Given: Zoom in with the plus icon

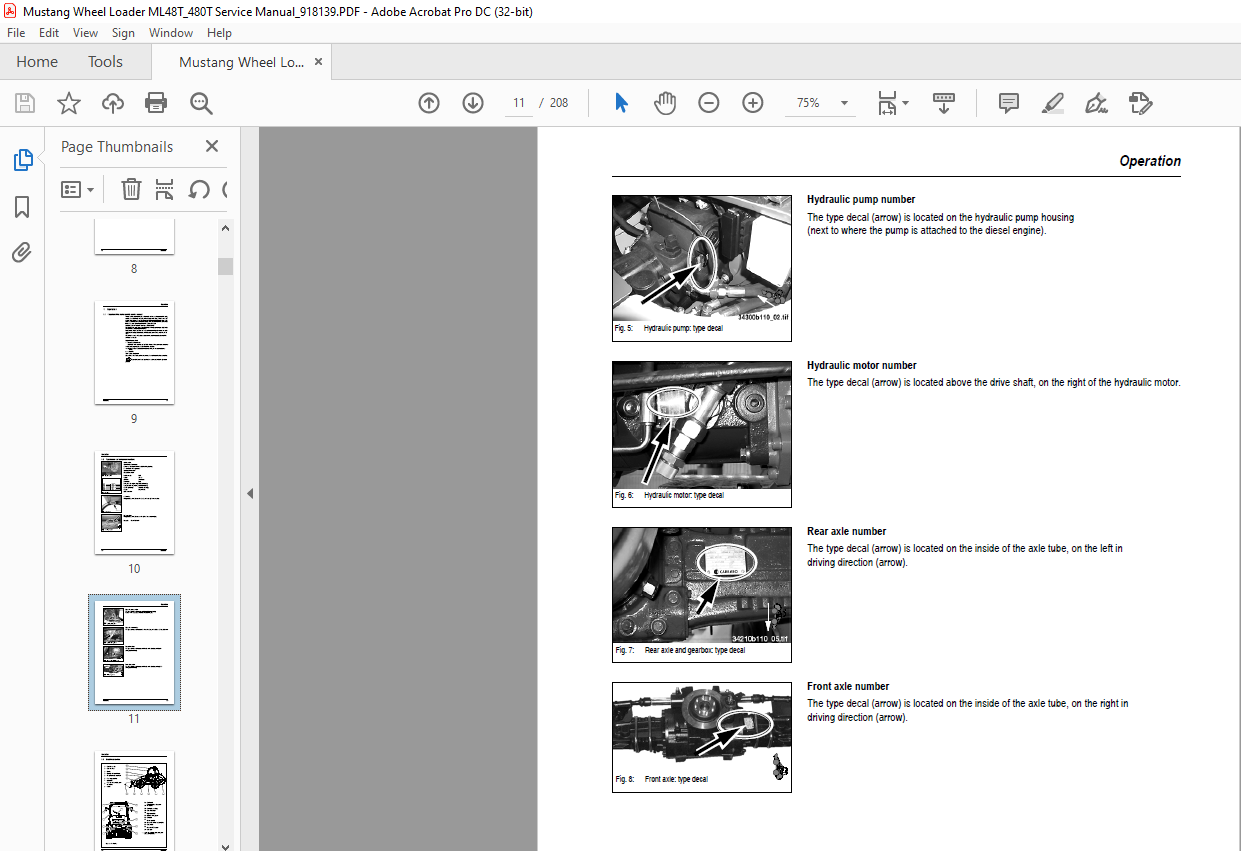Looking at the screenshot, I should (753, 103).
